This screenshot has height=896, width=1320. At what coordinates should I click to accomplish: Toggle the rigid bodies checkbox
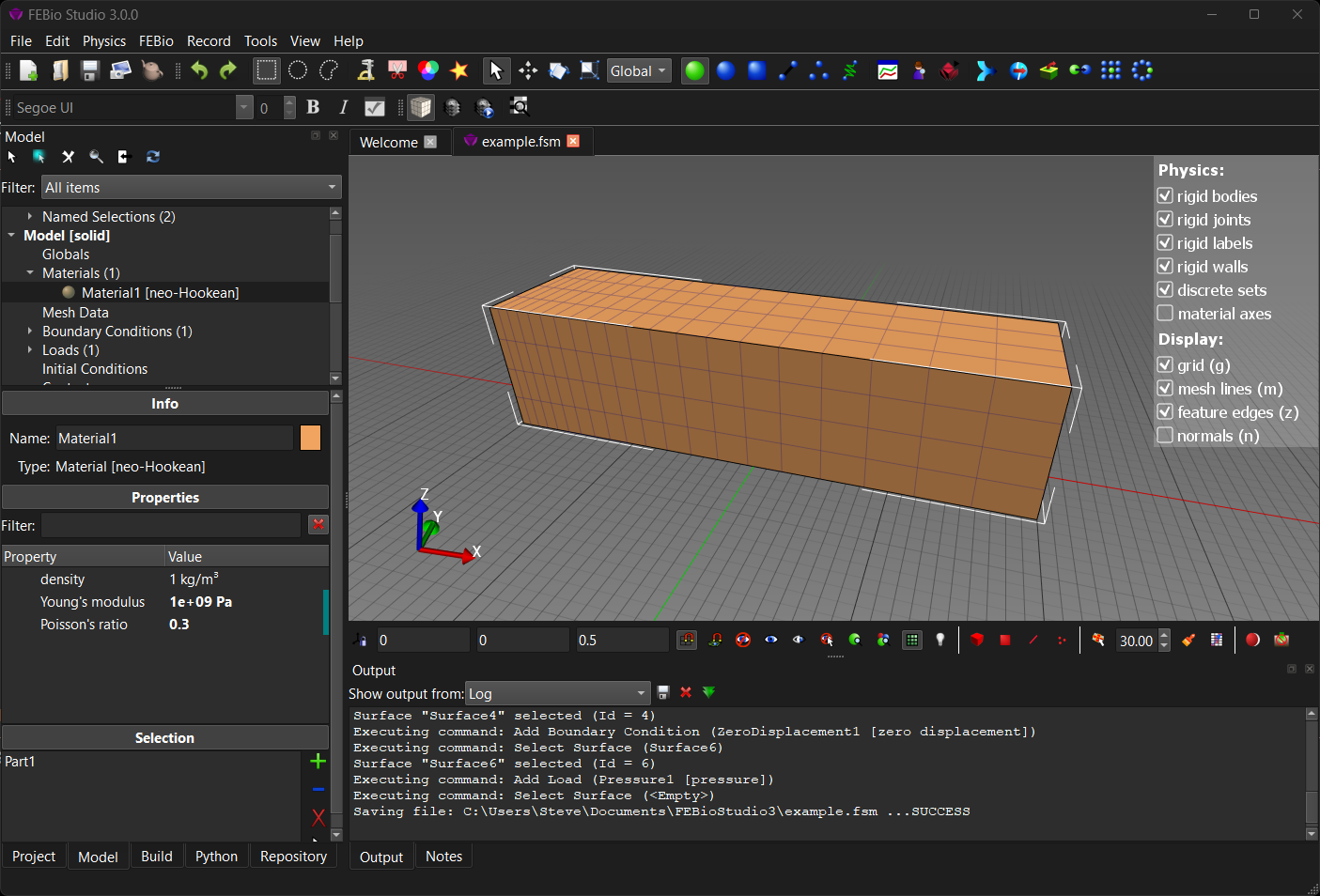pos(1165,195)
